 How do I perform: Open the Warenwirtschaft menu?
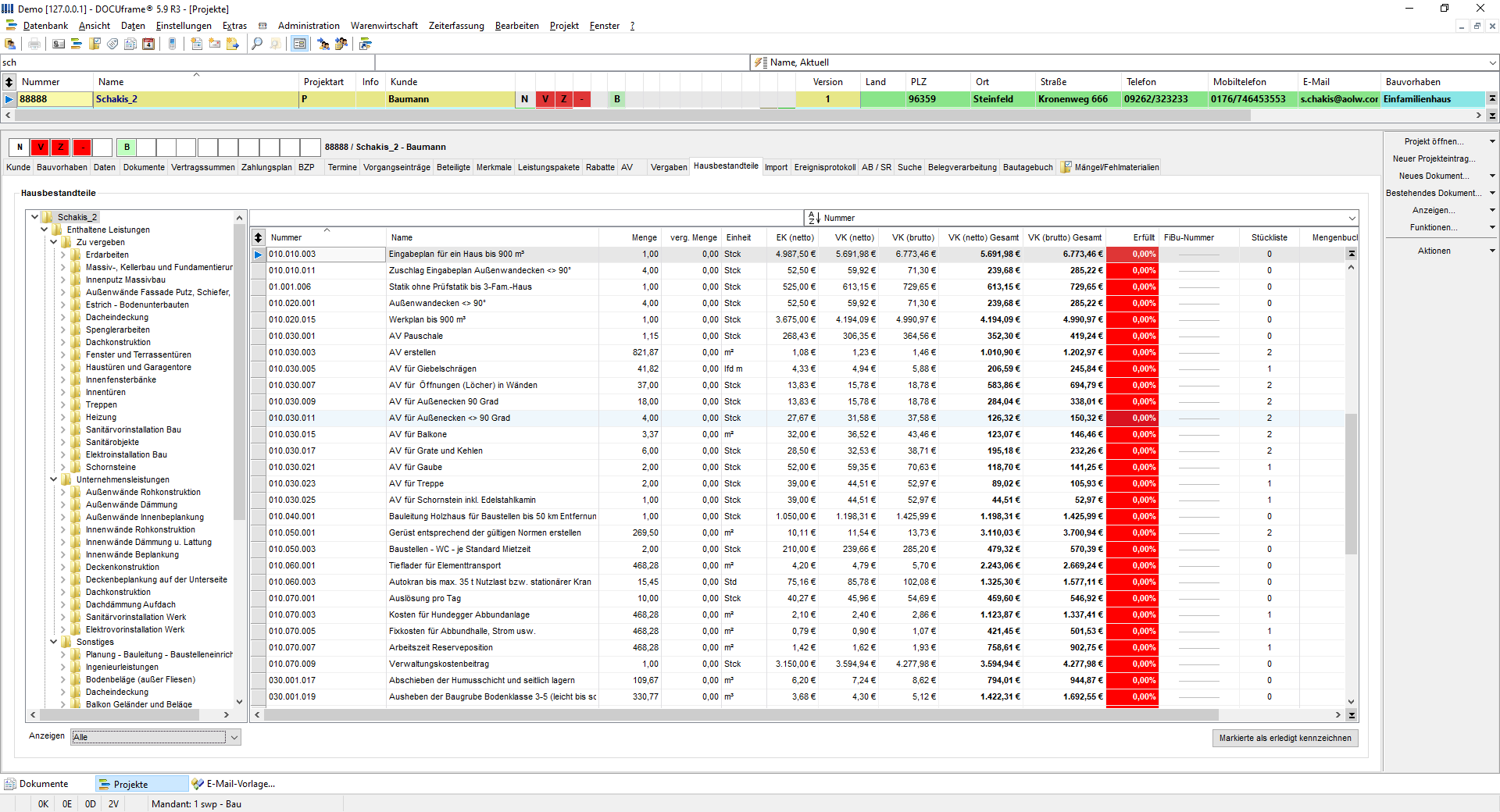point(384,26)
